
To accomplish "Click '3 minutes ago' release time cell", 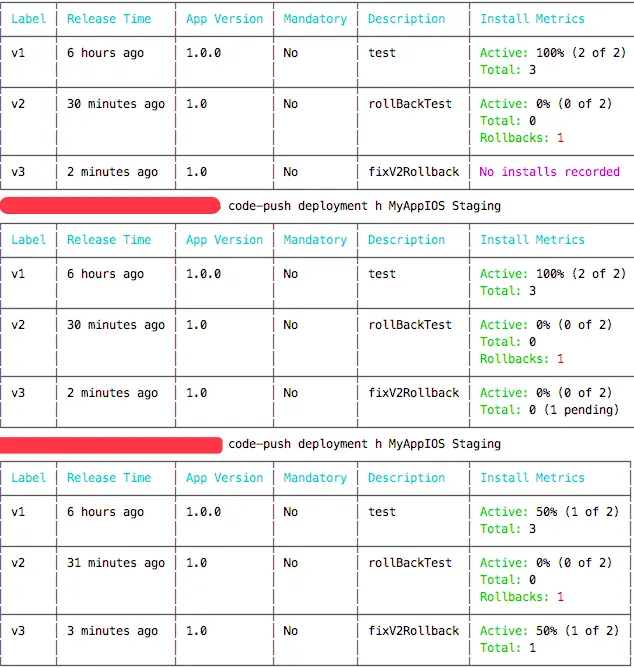I will pyautogui.click(x=112, y=631).
